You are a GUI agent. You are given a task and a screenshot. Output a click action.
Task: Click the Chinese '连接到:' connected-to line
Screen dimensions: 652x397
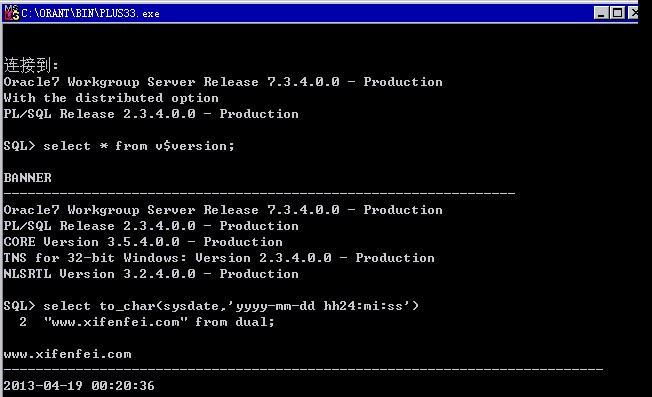click(x=31, y=65)
